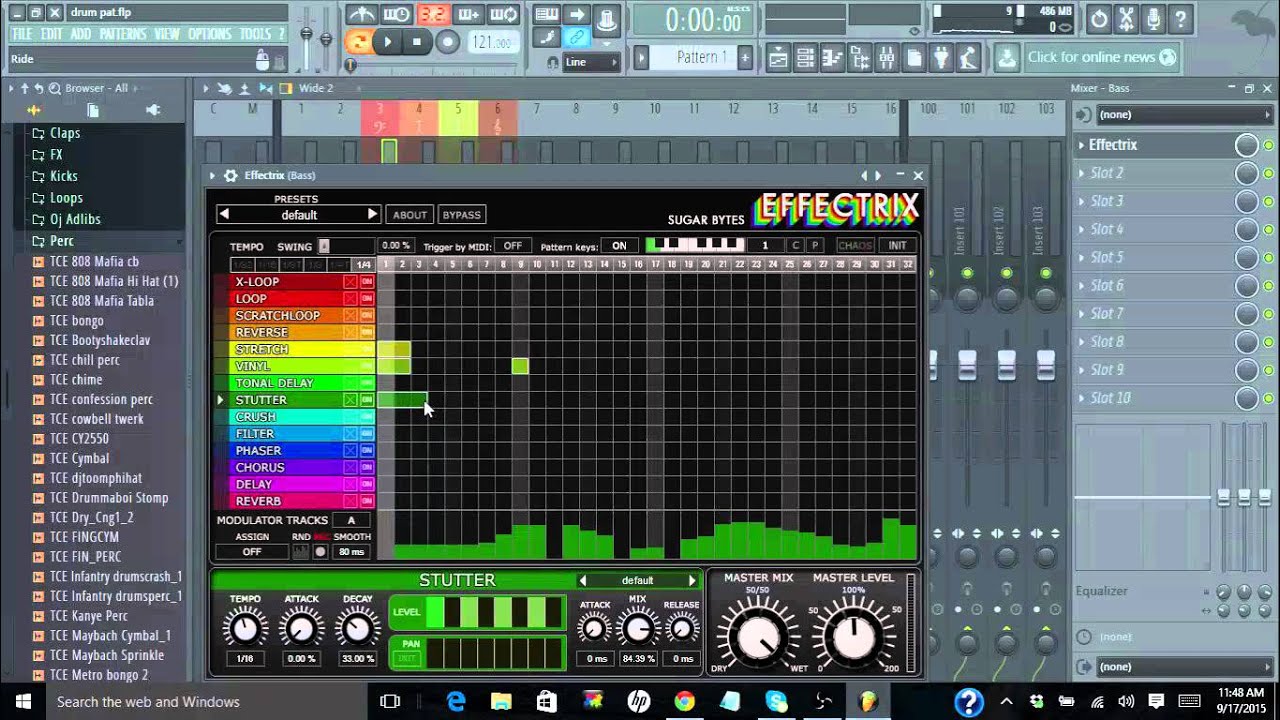Select previous Effectrix preset arrow
The height and width of the screenshot is (720, 1280).
[x=224, y=215]
